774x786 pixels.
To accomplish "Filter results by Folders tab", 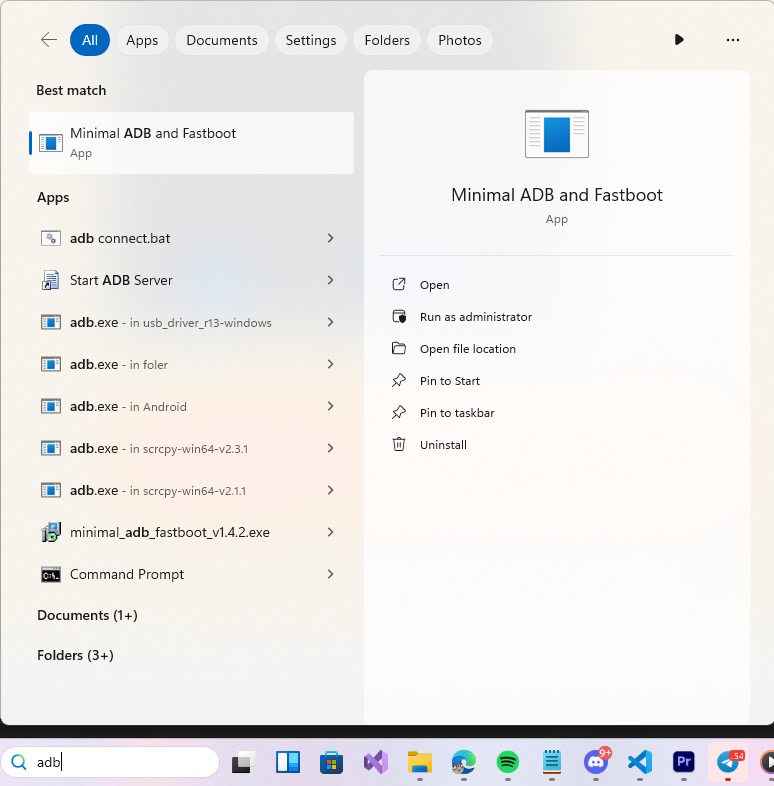I will [x=387, y=40].
